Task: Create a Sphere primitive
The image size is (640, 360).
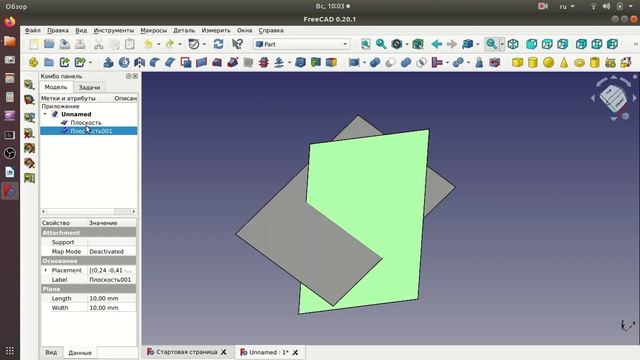Action: click(x=548, y=62)
